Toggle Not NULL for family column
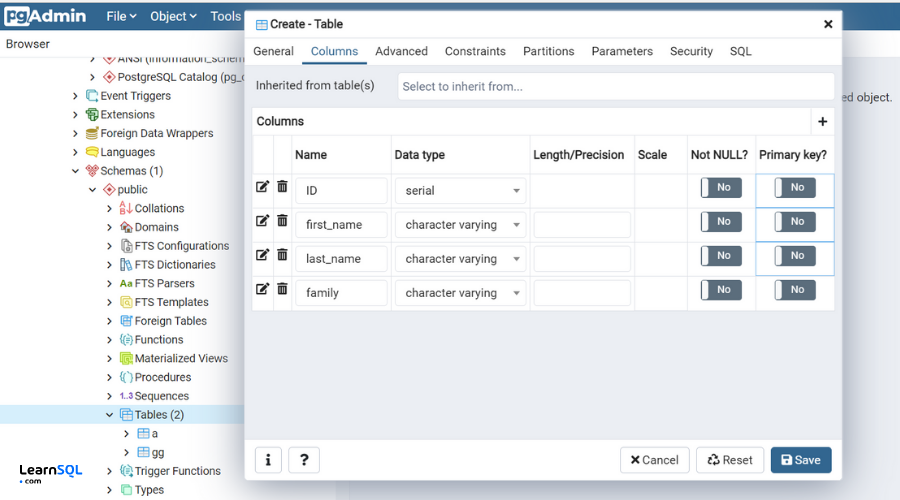 [x=721, y=290]
